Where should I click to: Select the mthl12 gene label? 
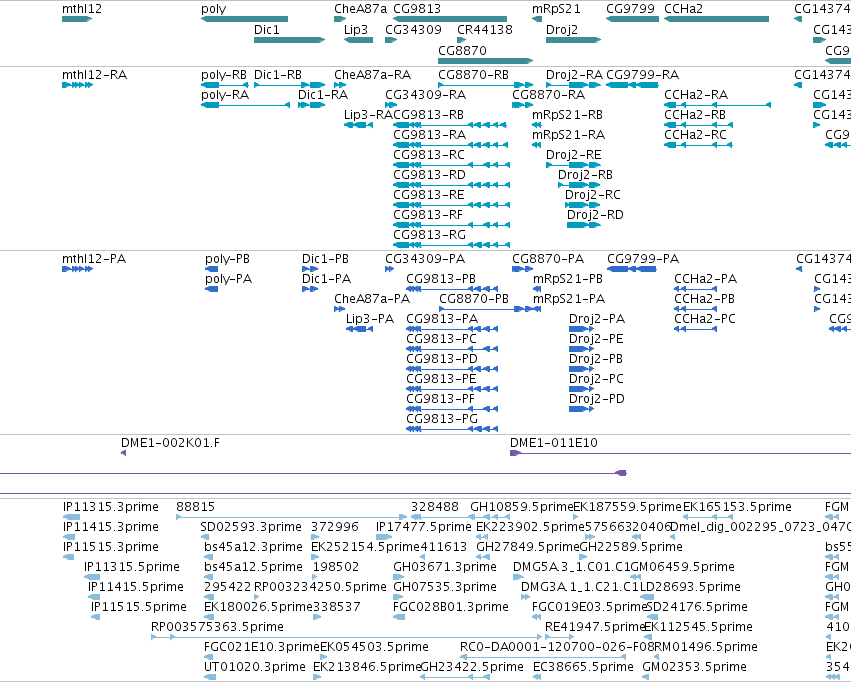(x=82, y=9)
